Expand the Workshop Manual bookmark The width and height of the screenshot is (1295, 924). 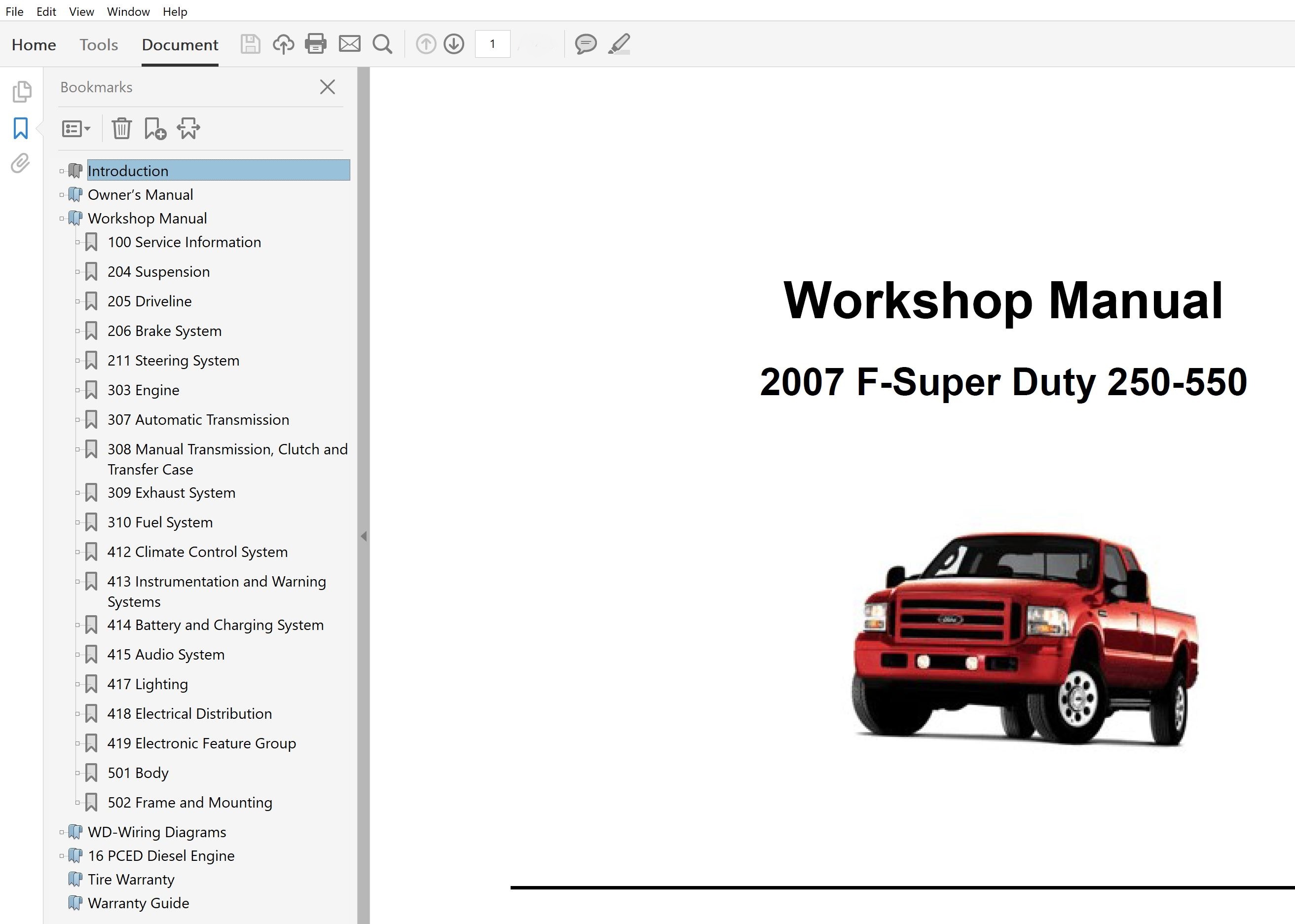coord(63,218)
